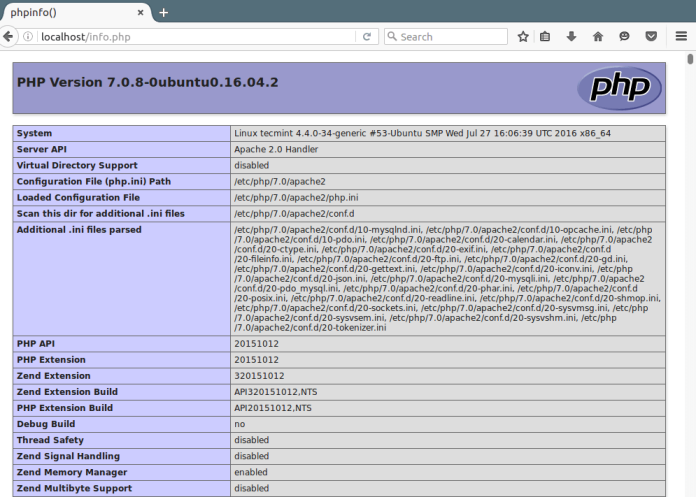Click the magnifier icon in search box
696x497 pixels.
click(x=392, y=36)
